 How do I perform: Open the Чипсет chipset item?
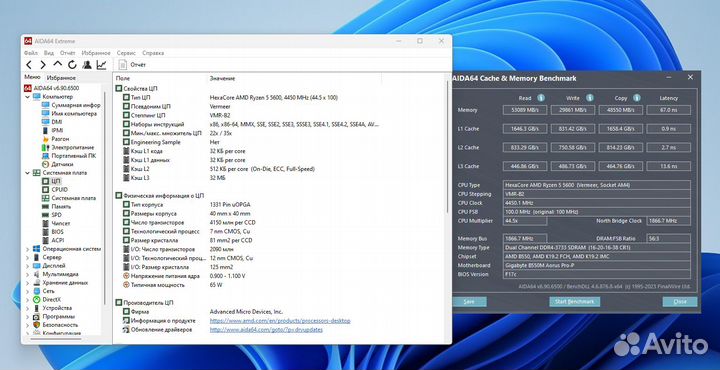point(56,223)
